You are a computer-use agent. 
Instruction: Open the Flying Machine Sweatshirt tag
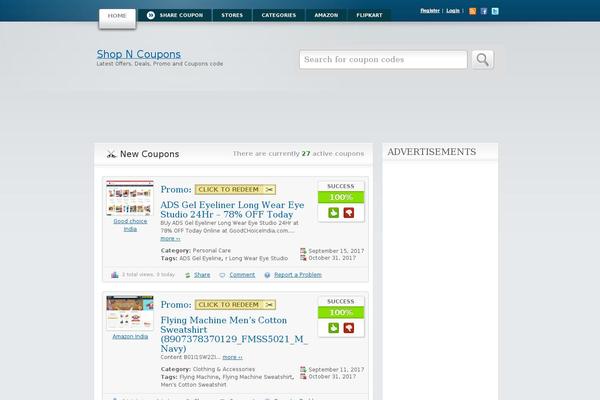tap(258, 377)
